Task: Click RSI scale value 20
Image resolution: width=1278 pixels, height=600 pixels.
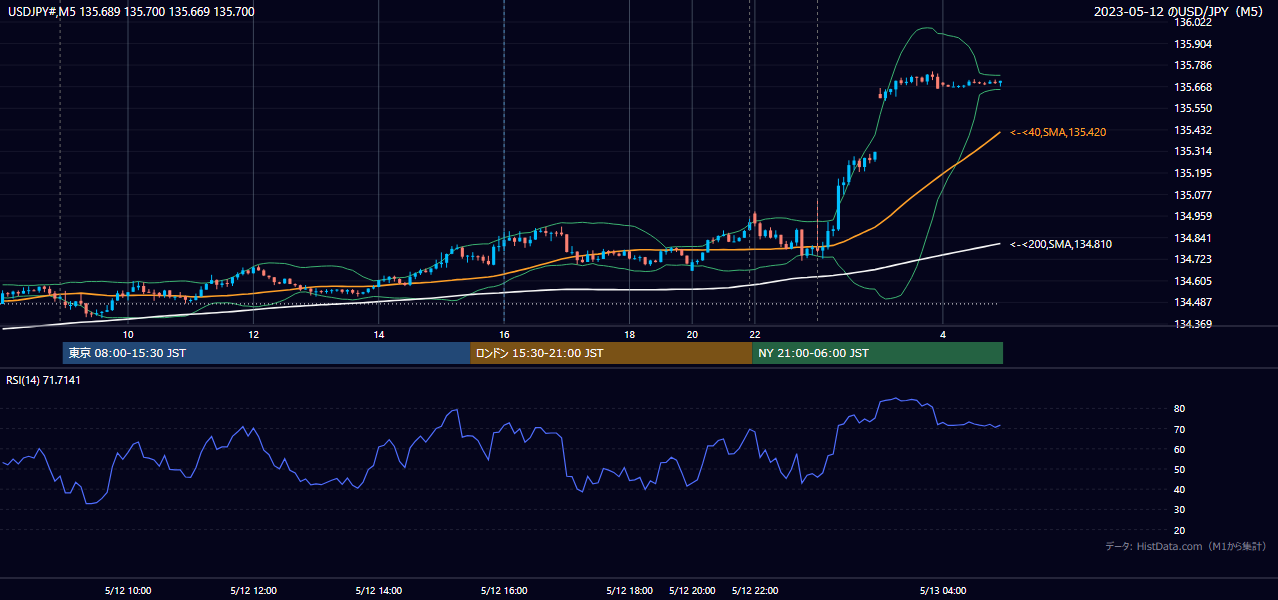Action: (x=1180, y=531)
